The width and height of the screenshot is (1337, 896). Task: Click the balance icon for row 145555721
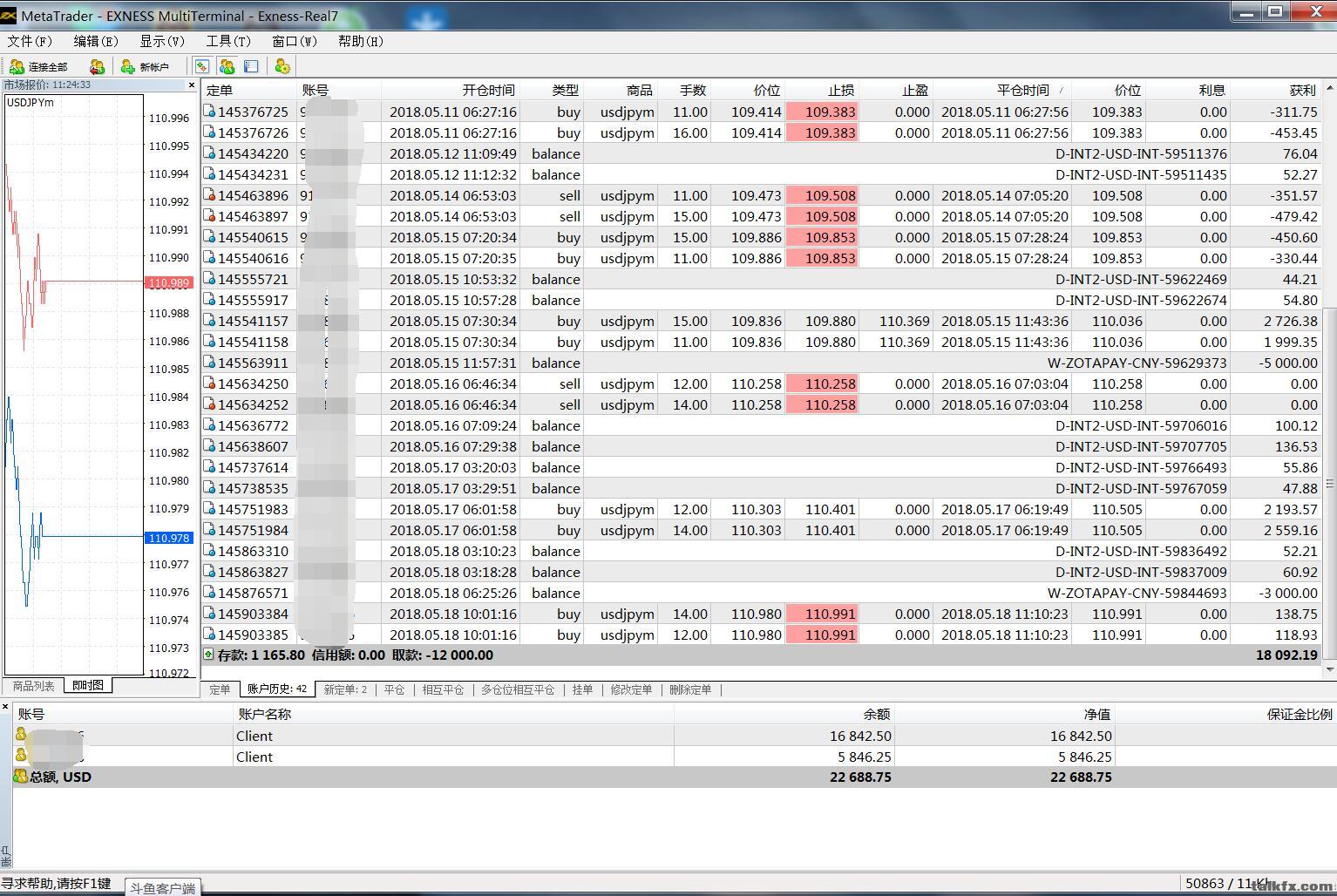coord(209,279)
